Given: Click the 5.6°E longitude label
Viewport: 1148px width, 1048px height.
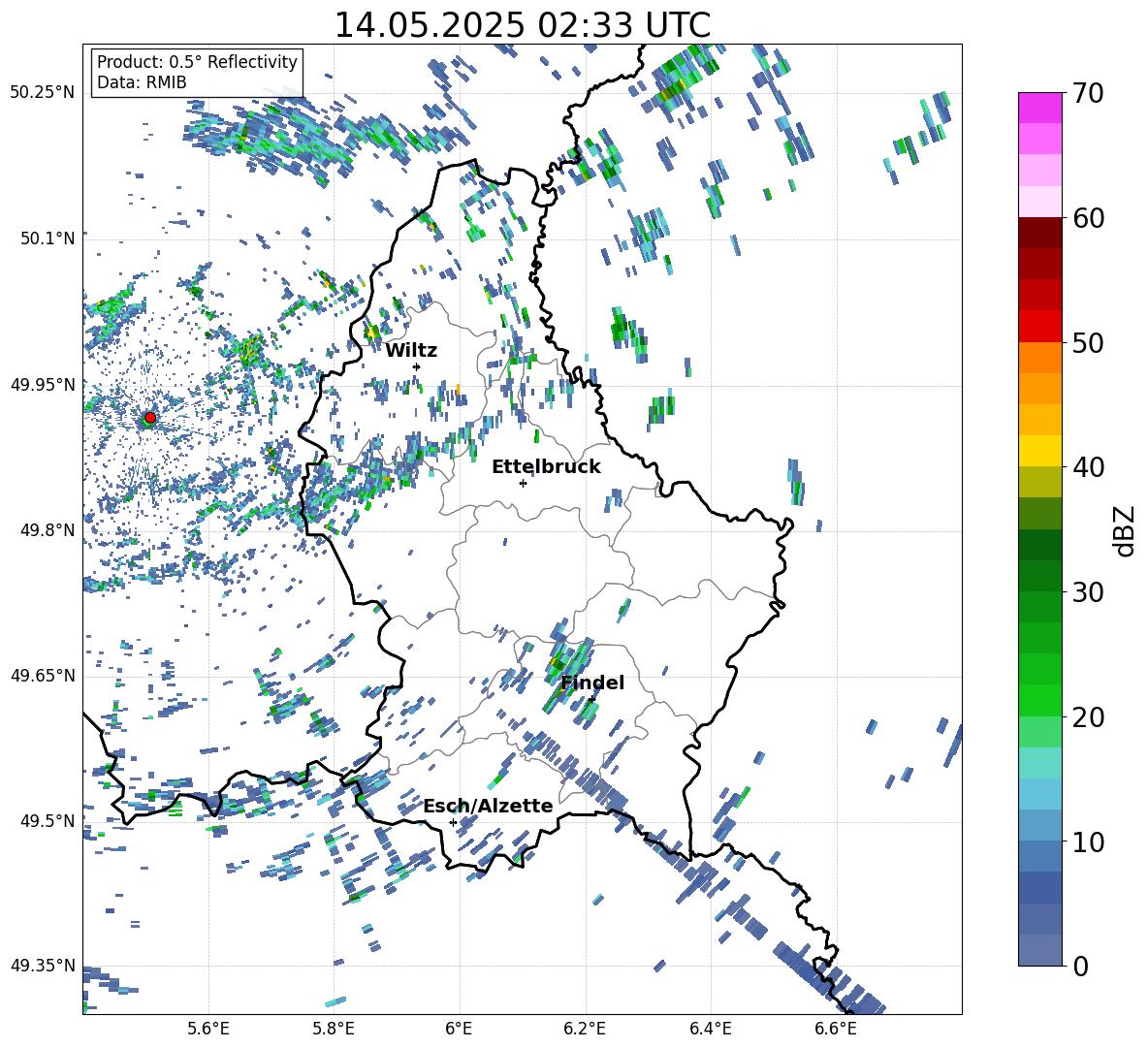Looking at the screenshot, I should point(208,1029).
